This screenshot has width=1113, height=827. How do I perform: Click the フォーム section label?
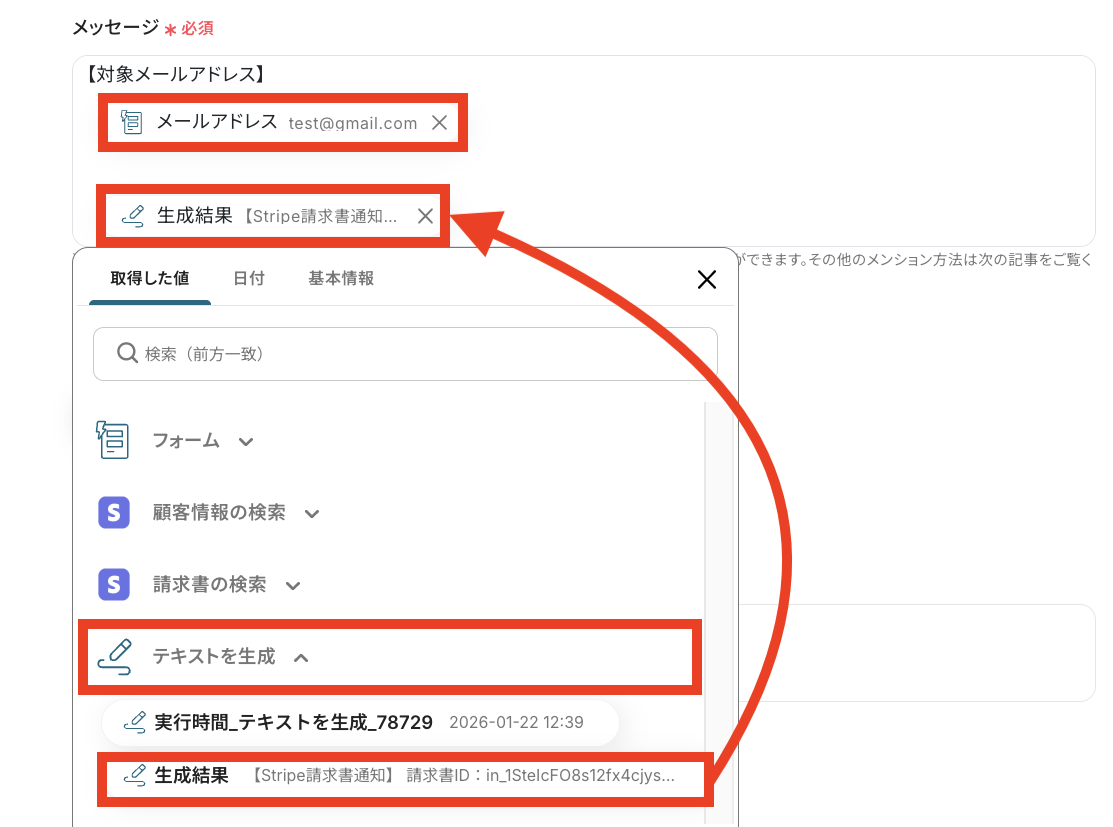pyautogui.click(x=186, y=441)
